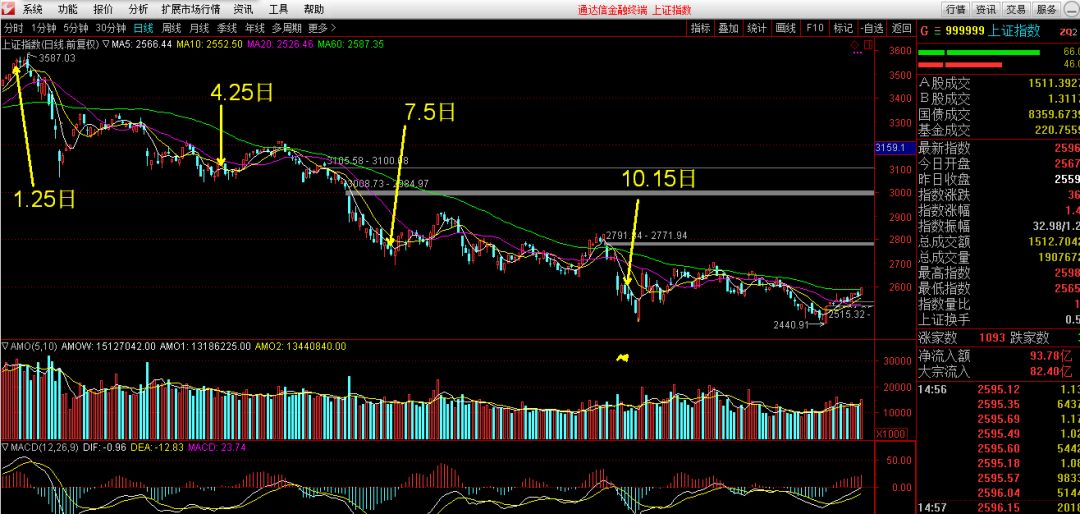Open the 报价 menu
Image resolution: width=1080 pixels, height=514 pixels.
(103, 10)
